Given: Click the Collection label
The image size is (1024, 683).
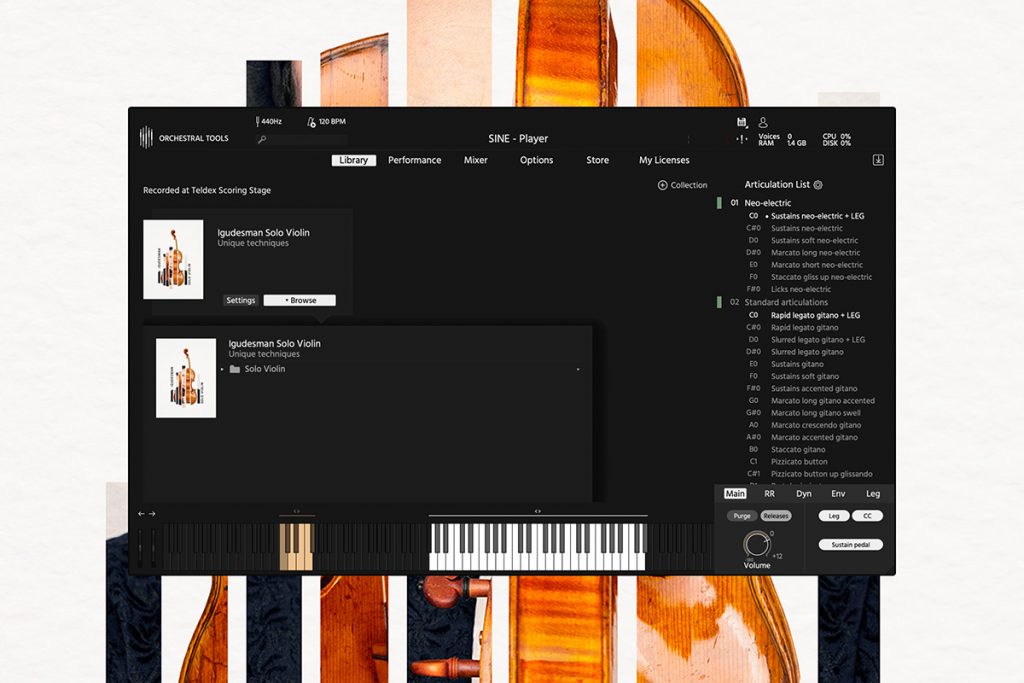Looking at the screenshot, I should pyautogui.click(x=689, y=185).
